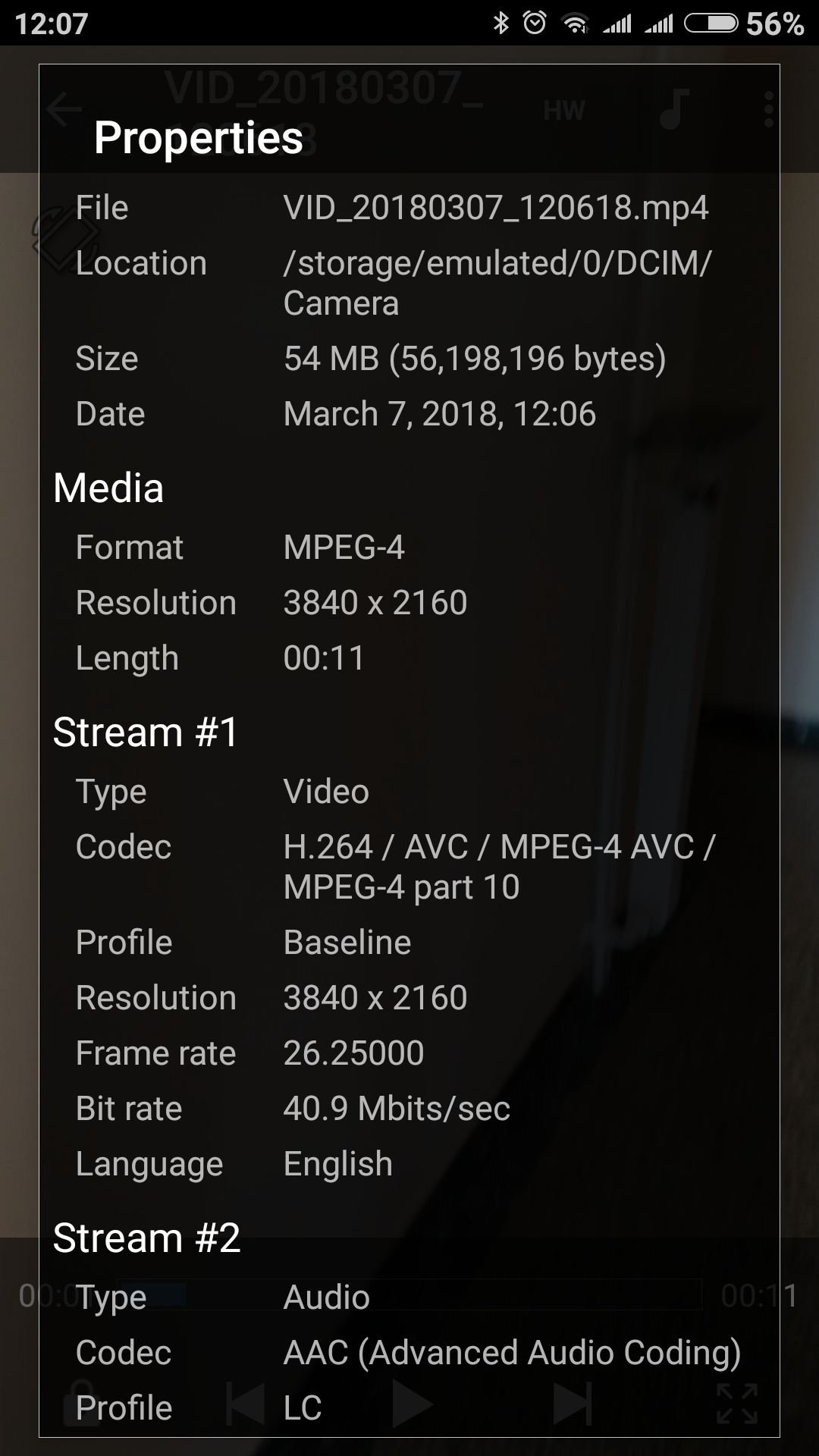Tap the Stream #1 section header

[x=146, y=733]
